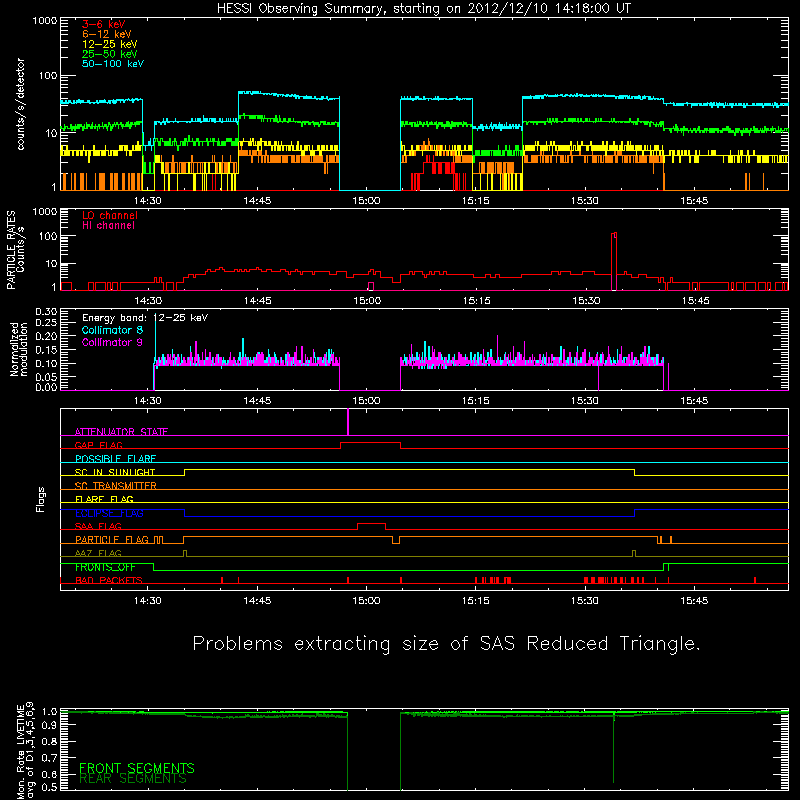Image resolution: width=800 pixels, height=800 pixels.
Task: Click the POSSIBLE_FLARE flag label
Action: click(115, 459)
